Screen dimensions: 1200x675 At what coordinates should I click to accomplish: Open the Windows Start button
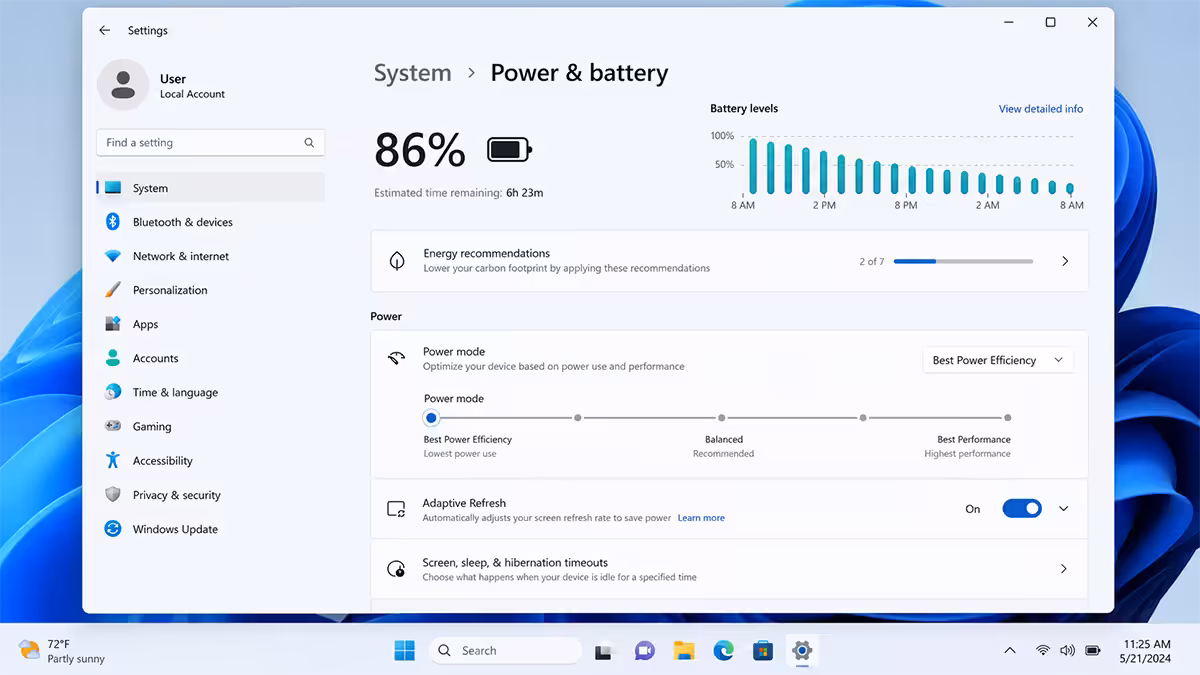405,651
